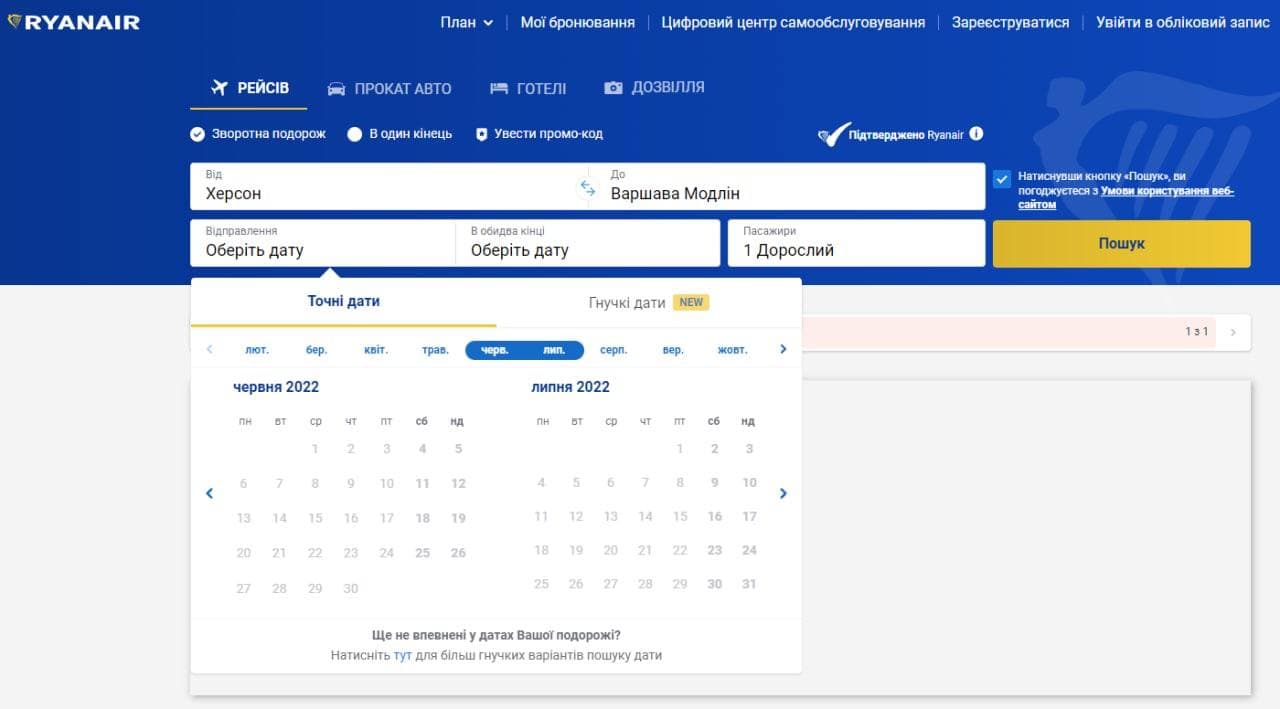Image resolution: width=1280 pixels, height=709 pixels.
Task: Expand the План dropdown menu
Action: click(x=467, y=22)
